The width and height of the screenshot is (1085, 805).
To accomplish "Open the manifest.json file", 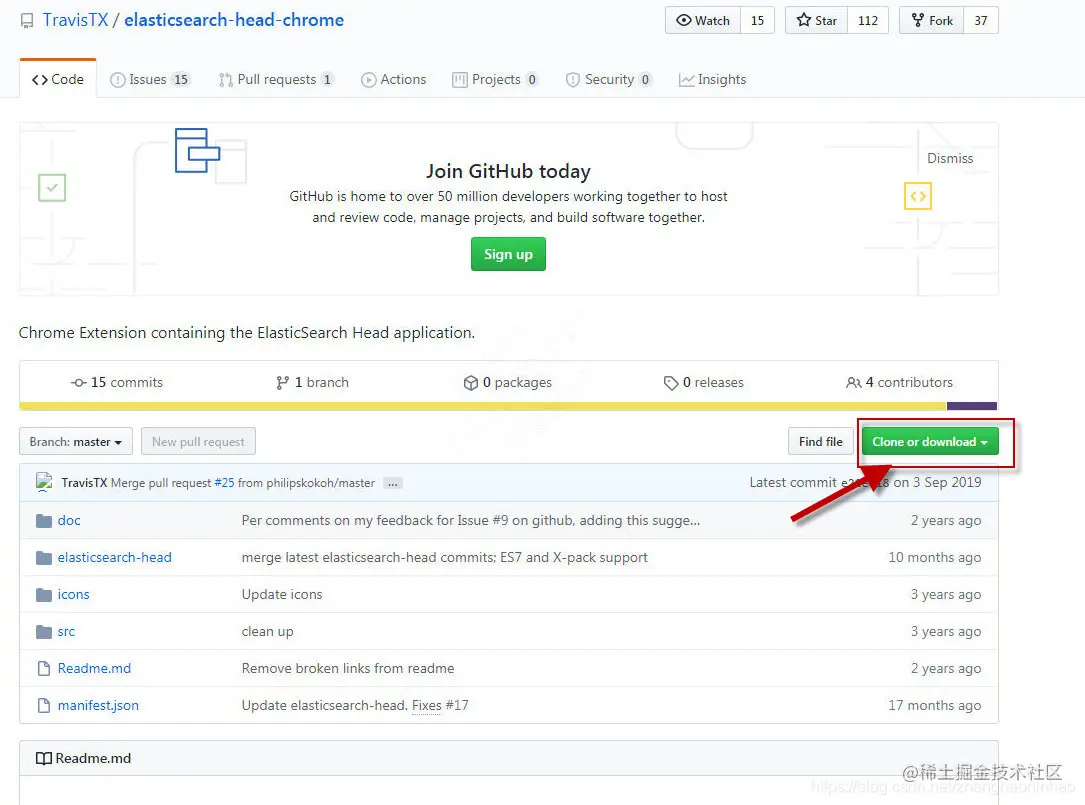I will tap(98, 705).
